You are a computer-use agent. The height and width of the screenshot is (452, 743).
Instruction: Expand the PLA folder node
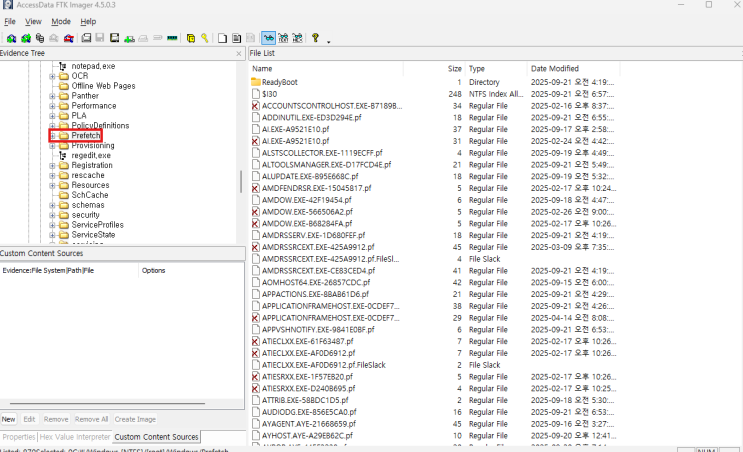tap(52, 116)
